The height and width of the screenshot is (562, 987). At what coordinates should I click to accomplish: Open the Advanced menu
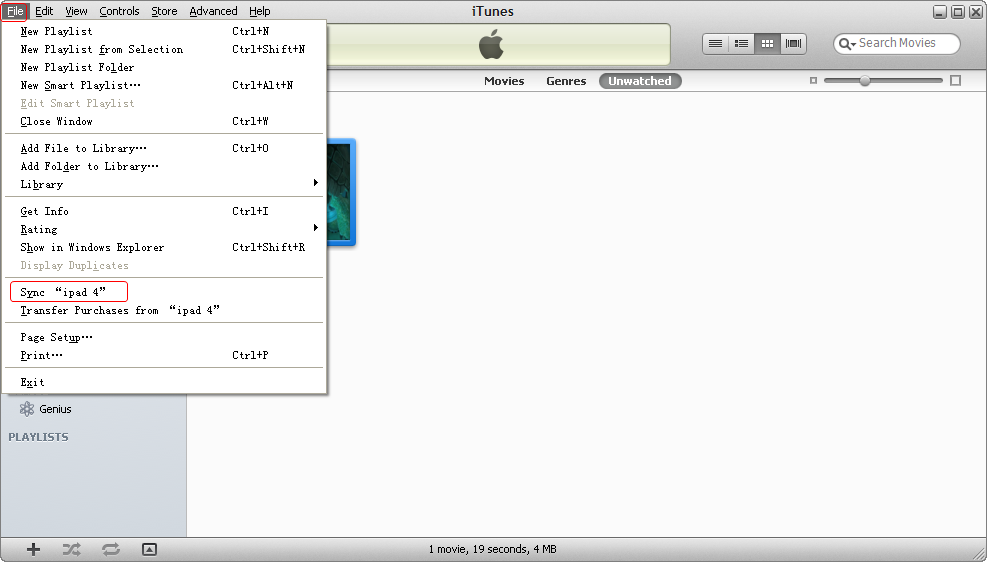tap(213, 11)
